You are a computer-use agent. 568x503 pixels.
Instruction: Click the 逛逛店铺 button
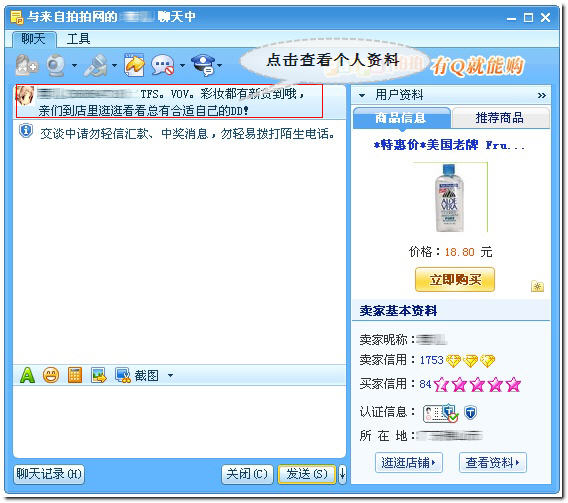click(409, 462)
